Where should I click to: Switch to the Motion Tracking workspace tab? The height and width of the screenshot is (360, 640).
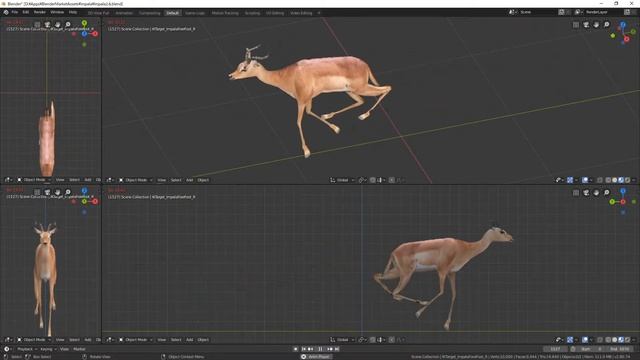click(225, 13)
